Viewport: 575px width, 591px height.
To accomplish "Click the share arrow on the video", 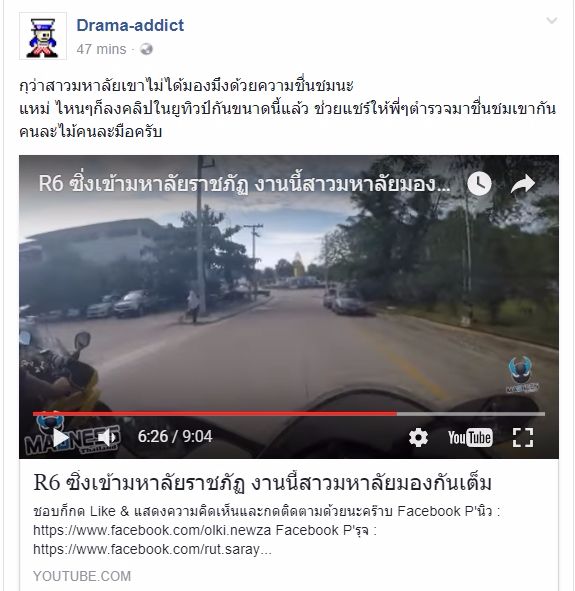I will point(523,184).
